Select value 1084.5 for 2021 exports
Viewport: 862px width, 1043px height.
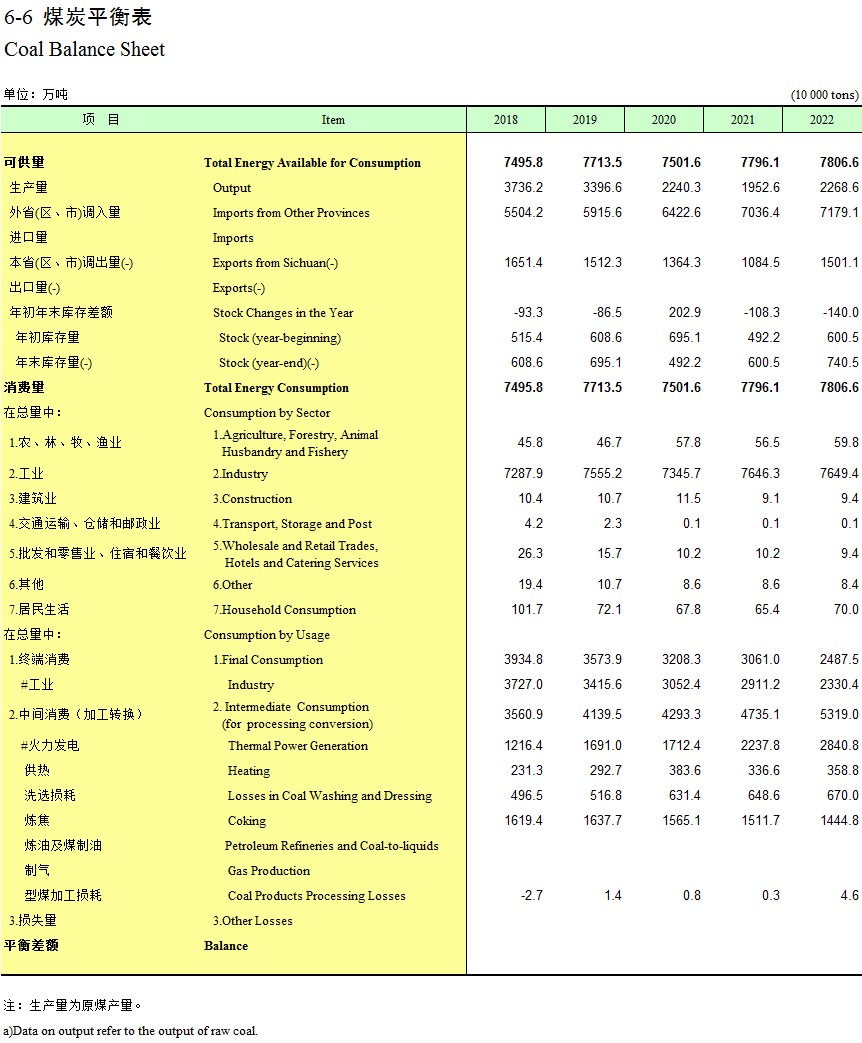click(760, 262)
